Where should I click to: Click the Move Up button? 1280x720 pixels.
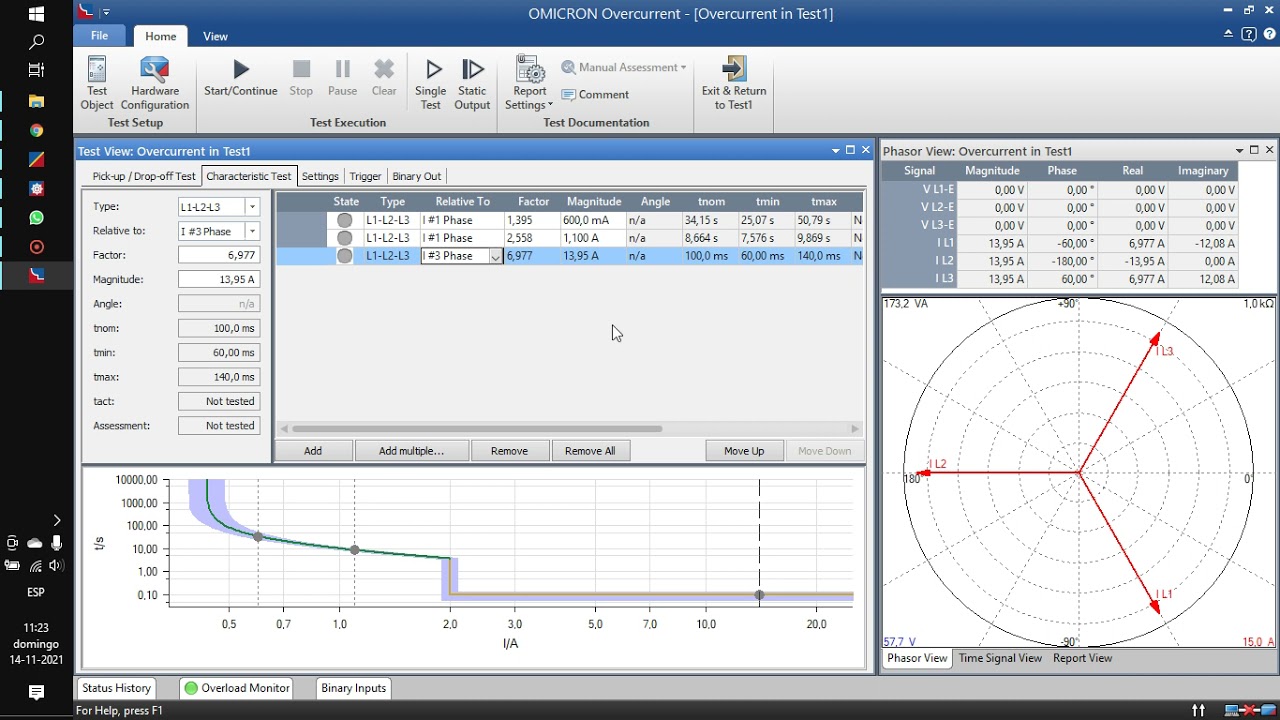pyautogui.click(x=744, y=451)
